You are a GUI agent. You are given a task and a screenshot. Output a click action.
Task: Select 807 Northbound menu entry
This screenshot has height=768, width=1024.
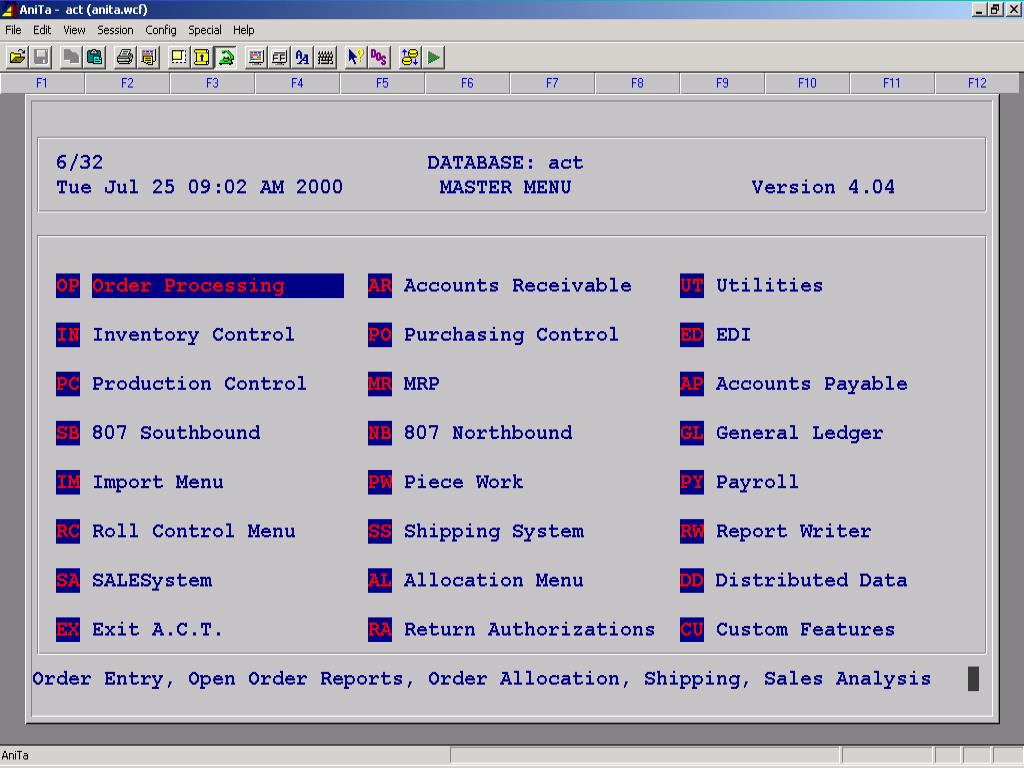pyautogui.click(x=470, y=433)
